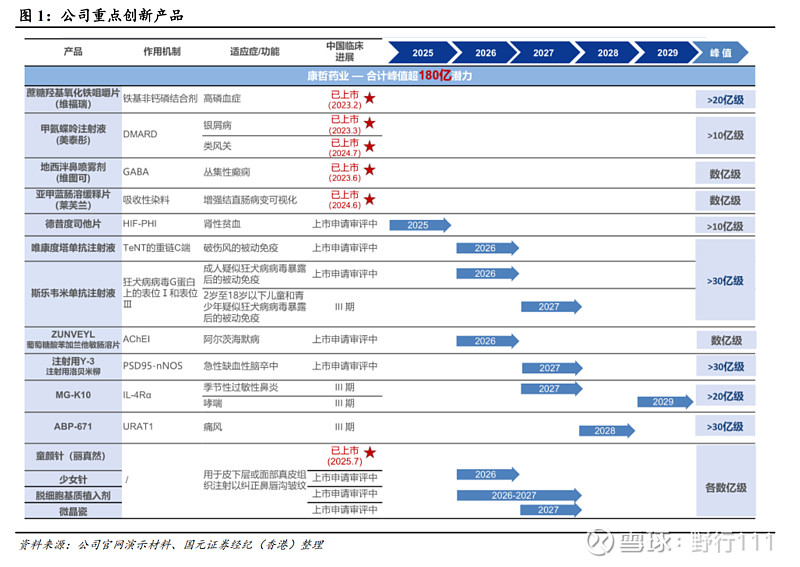Select the 童颜针 (丽真然) product cell
The width and height of the screenshot is (800, 567).
tap(73, 456)
